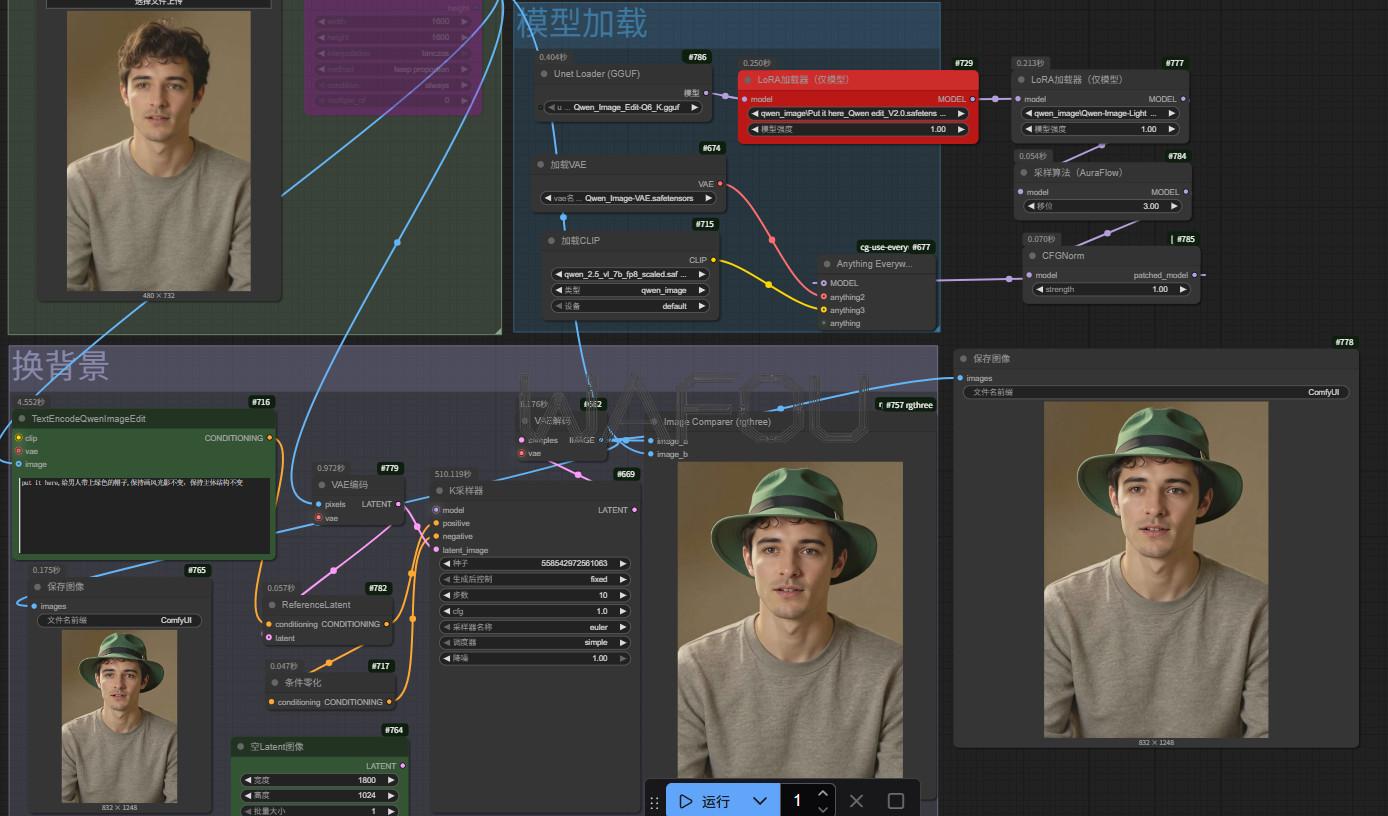Click right arrow on 步数 steps field
The height and width of the screenshot is (816, 1388).
click(624, 595)
